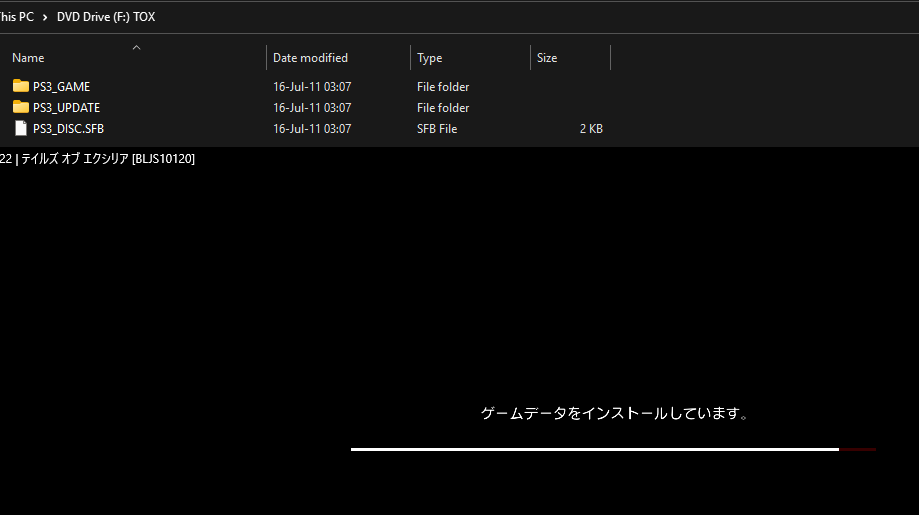Image resolution: width=919 pixels, height=515 pixels.
Task: Click the game data installation progress bar
Action: (613, 449)
